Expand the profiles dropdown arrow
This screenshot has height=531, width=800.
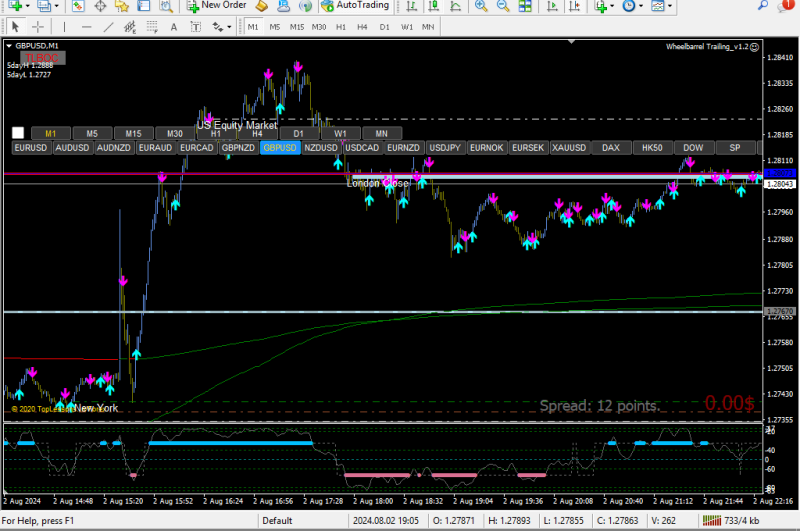(x=56, y=6)
